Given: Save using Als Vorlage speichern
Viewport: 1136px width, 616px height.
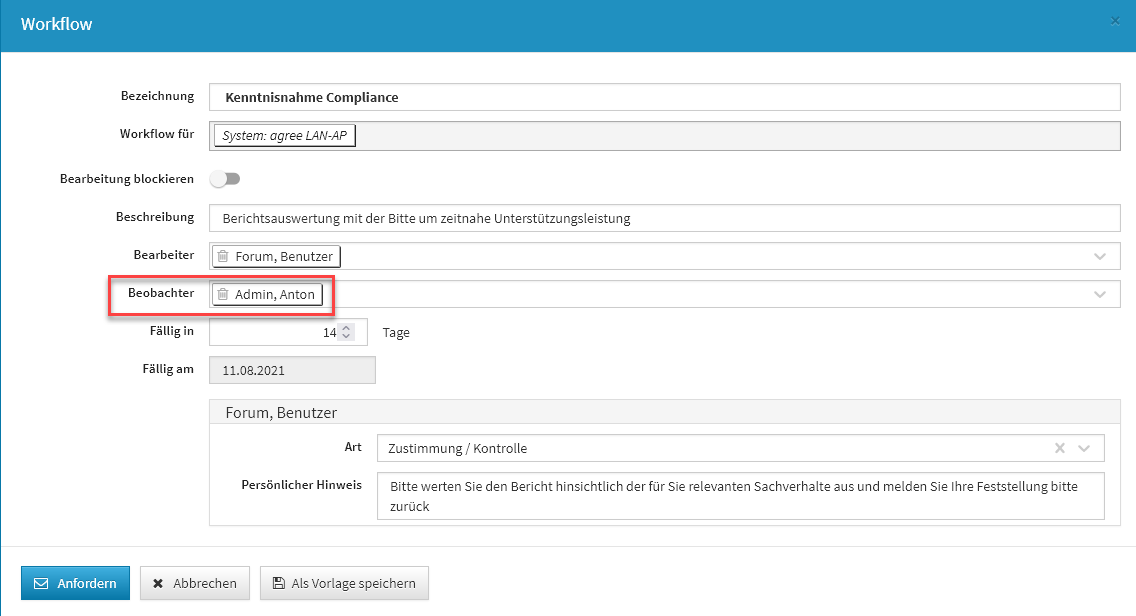Looking at the screenshot, I should tap(344, 584).
